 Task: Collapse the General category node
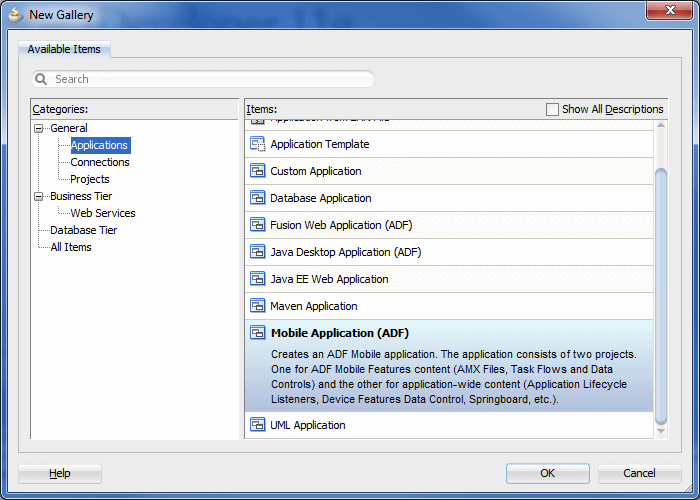pos(39,129)
